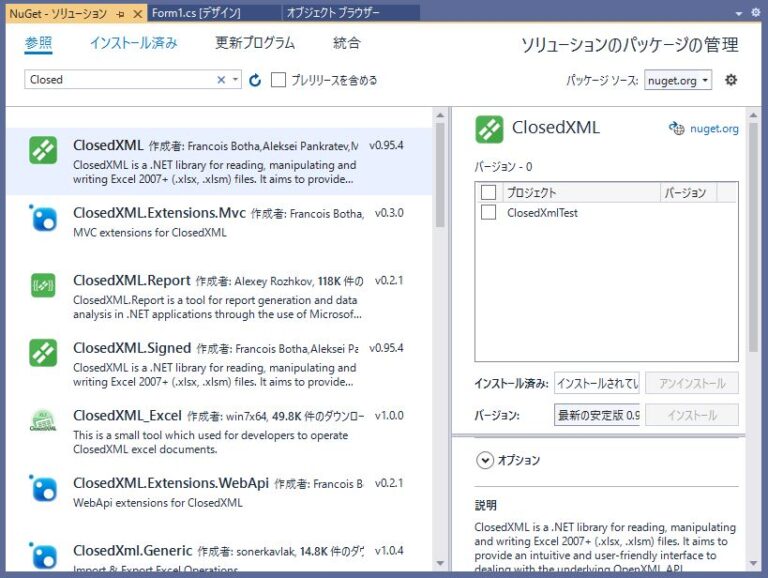Click the details pane vertical scrollbar thumb
The width and height of the screenshot is (768, 578).
pos(753,237)
